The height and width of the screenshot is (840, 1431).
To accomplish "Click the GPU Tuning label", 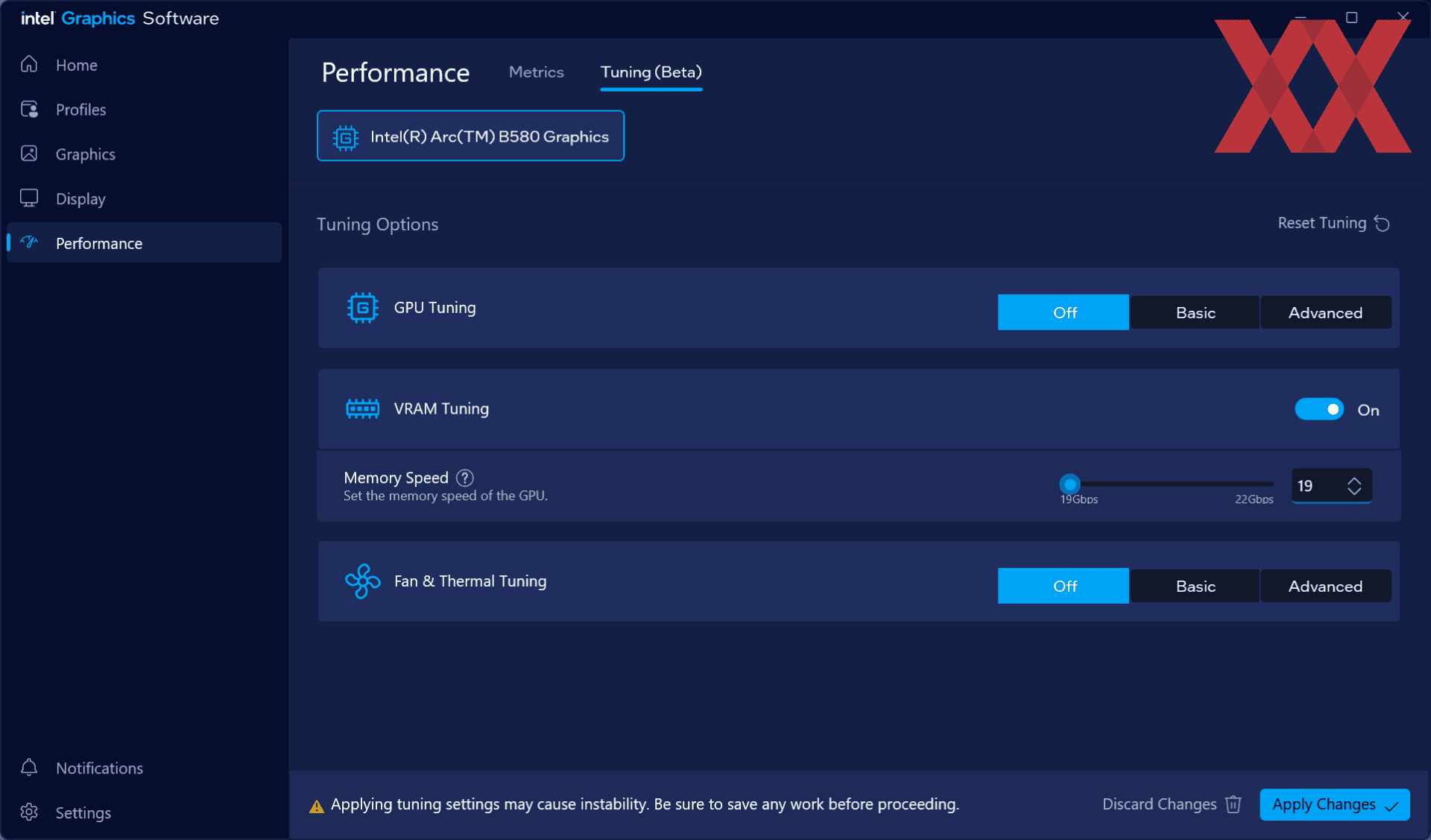I will (x=435, y=307).
